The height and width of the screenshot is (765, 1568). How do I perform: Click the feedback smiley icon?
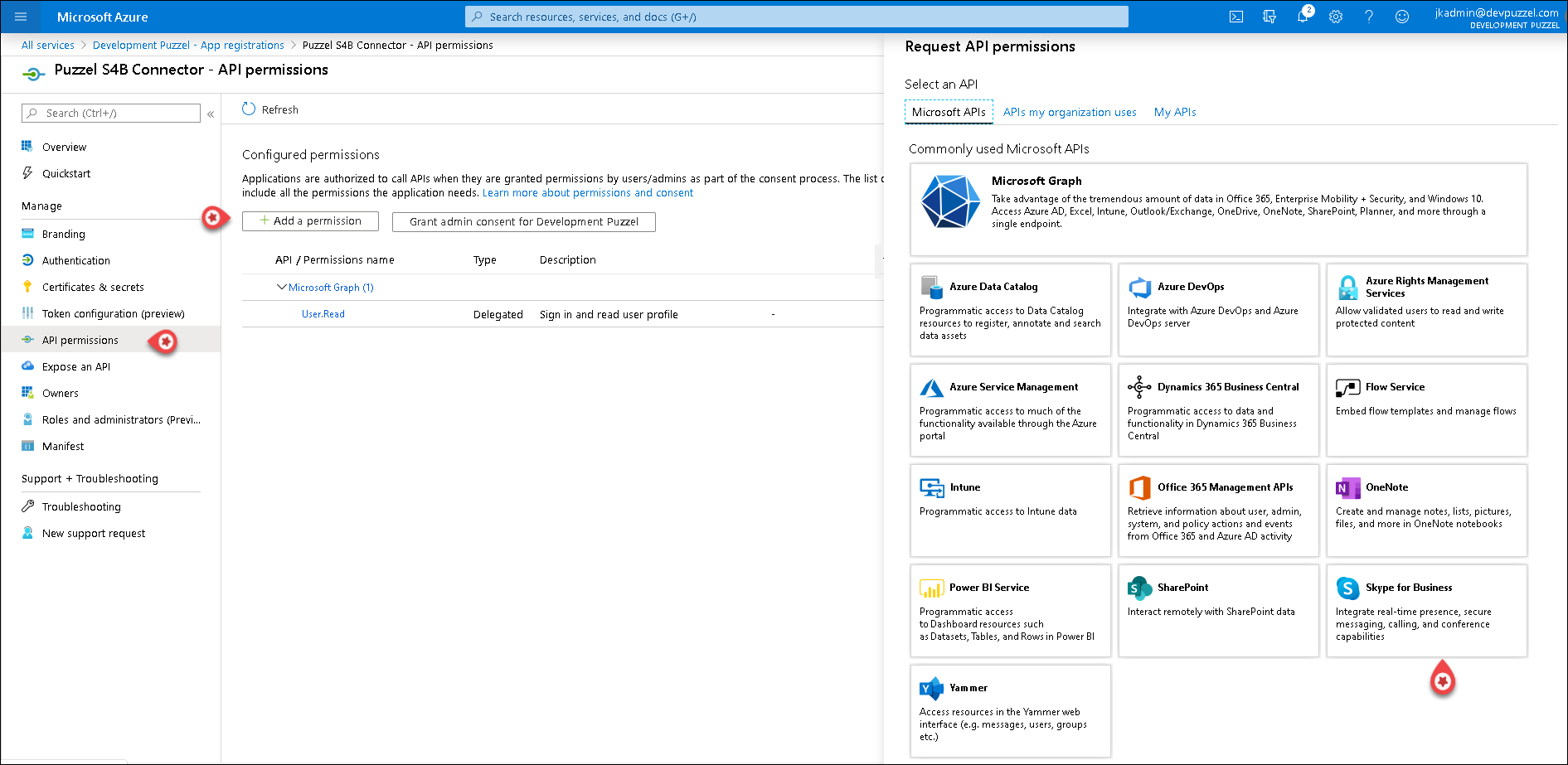(x=1401, y=17)
